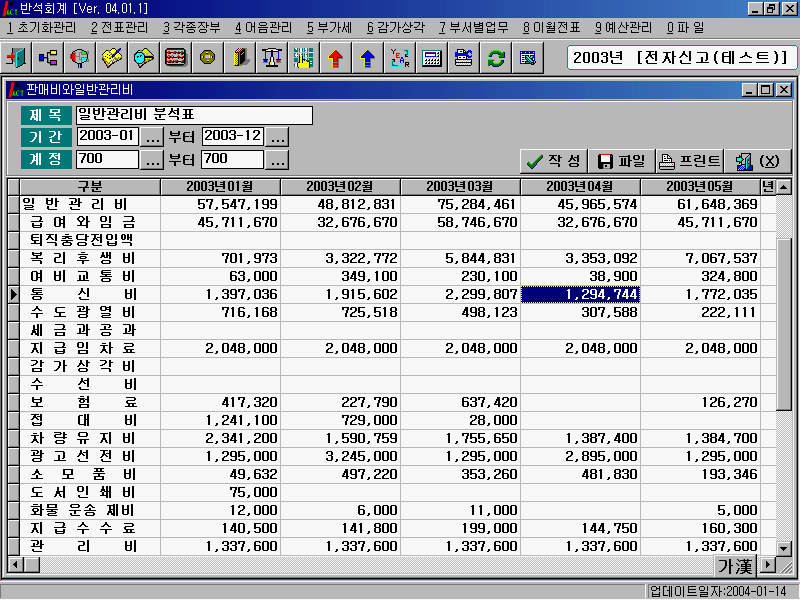Click the 2003년01월 column header
Image resolution: width=800 pixels, height=600 pixels.
tap(220, 187)
